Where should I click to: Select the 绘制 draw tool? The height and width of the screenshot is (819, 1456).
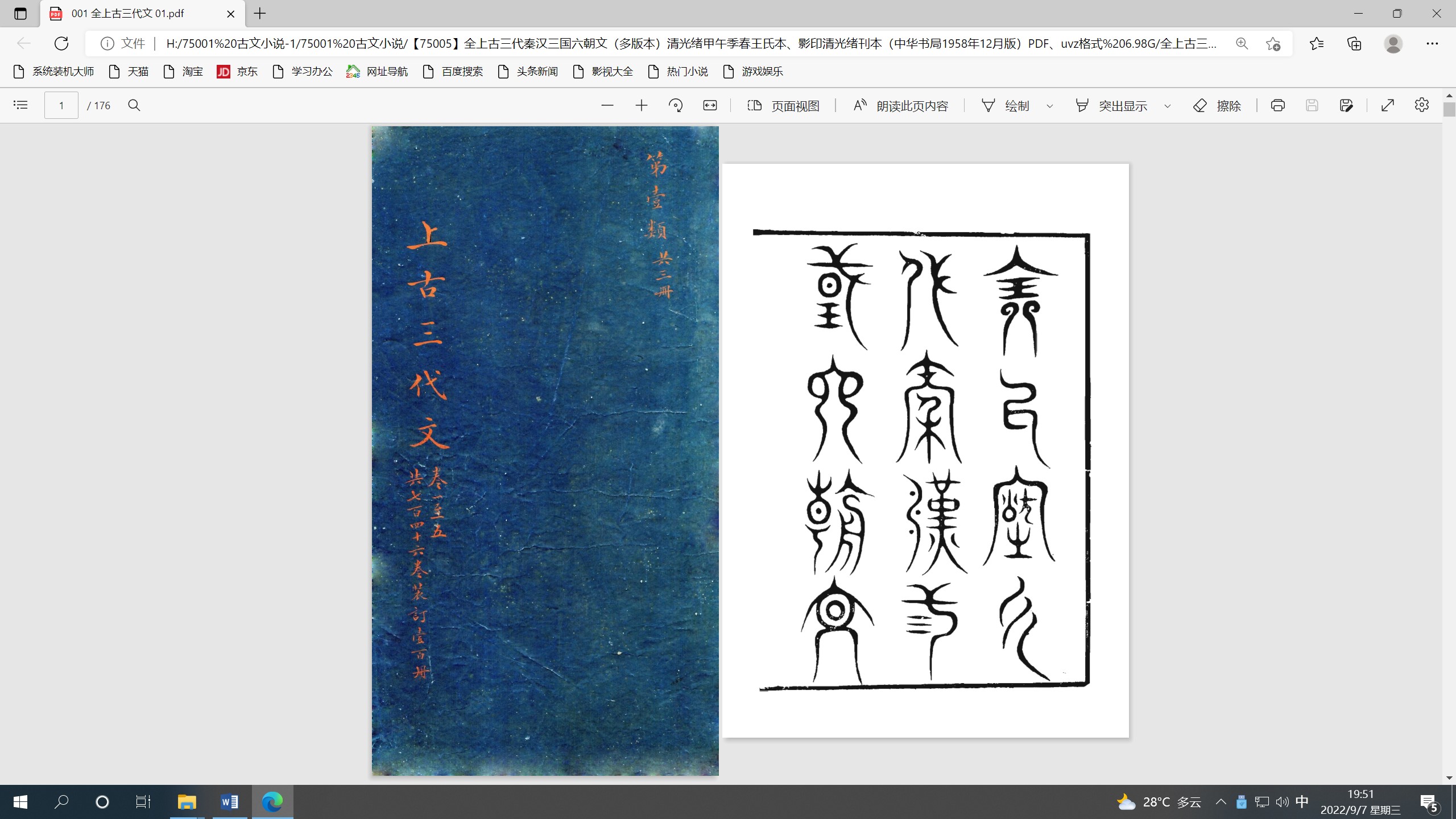[1006, 106]
